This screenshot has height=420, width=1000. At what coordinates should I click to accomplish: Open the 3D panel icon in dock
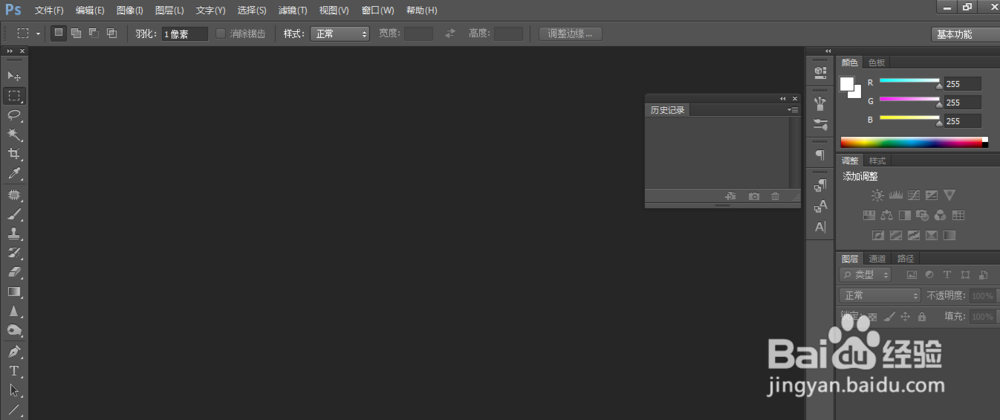821,73
